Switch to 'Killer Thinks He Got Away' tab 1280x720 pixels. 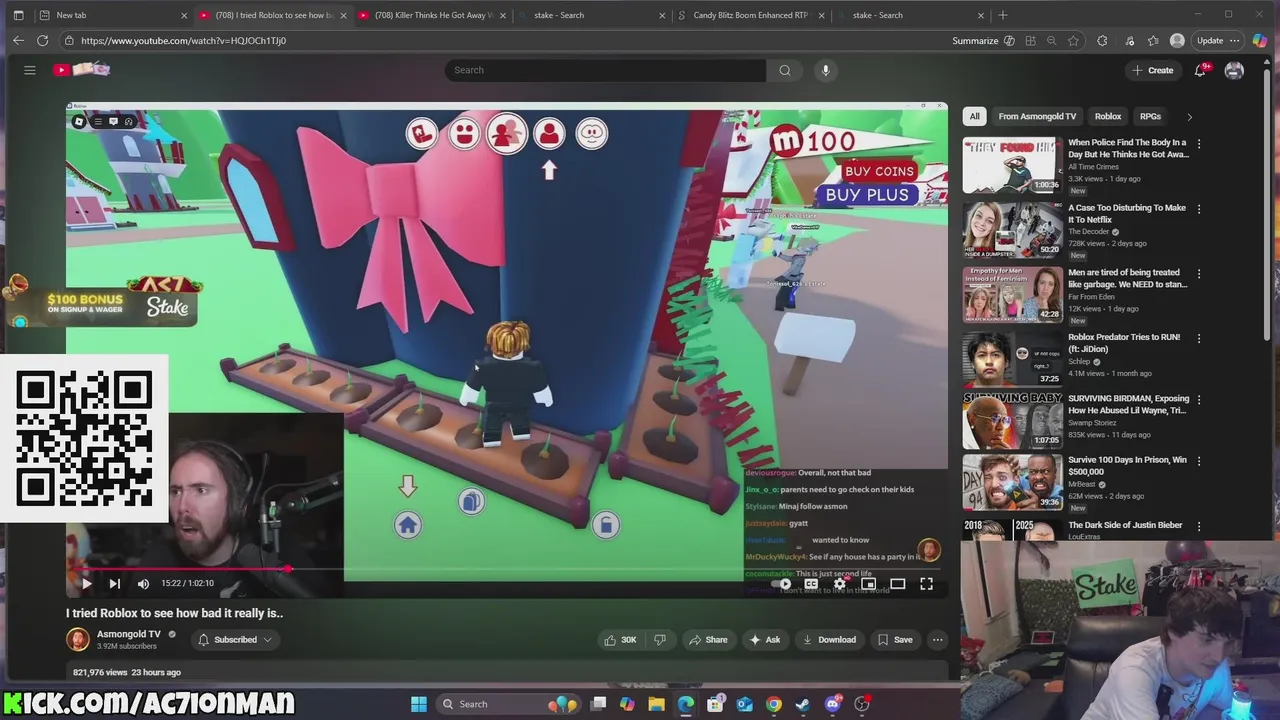click(433, 15)
